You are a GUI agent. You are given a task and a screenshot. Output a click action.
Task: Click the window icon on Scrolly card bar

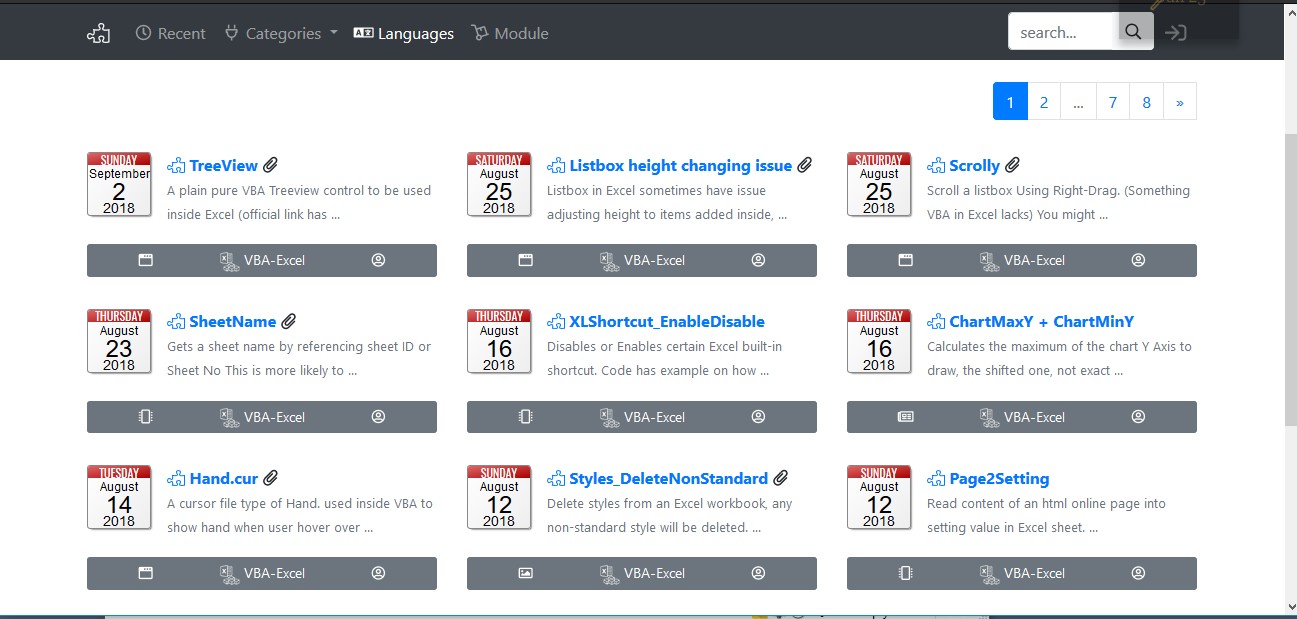tap(905, 260)
